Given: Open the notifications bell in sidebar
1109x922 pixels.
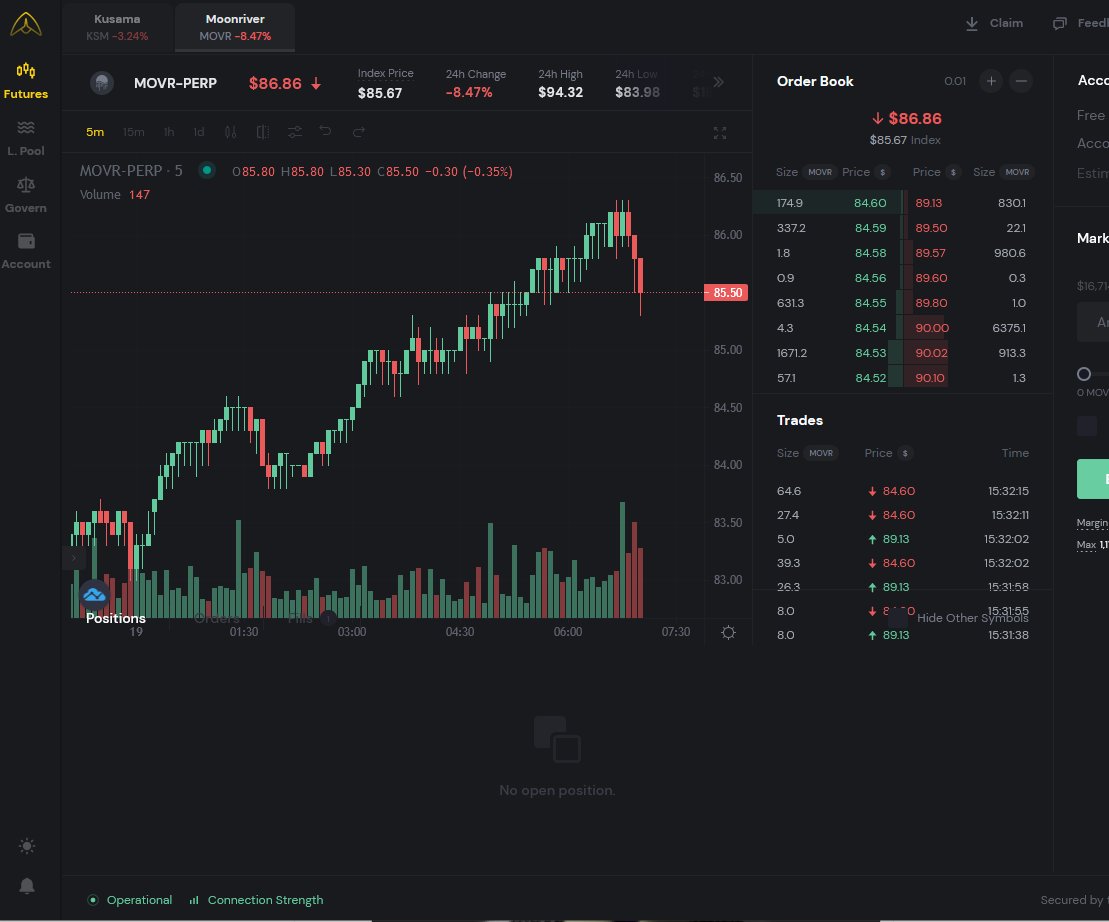Looking at the screenshot, I should pos(27,886).
